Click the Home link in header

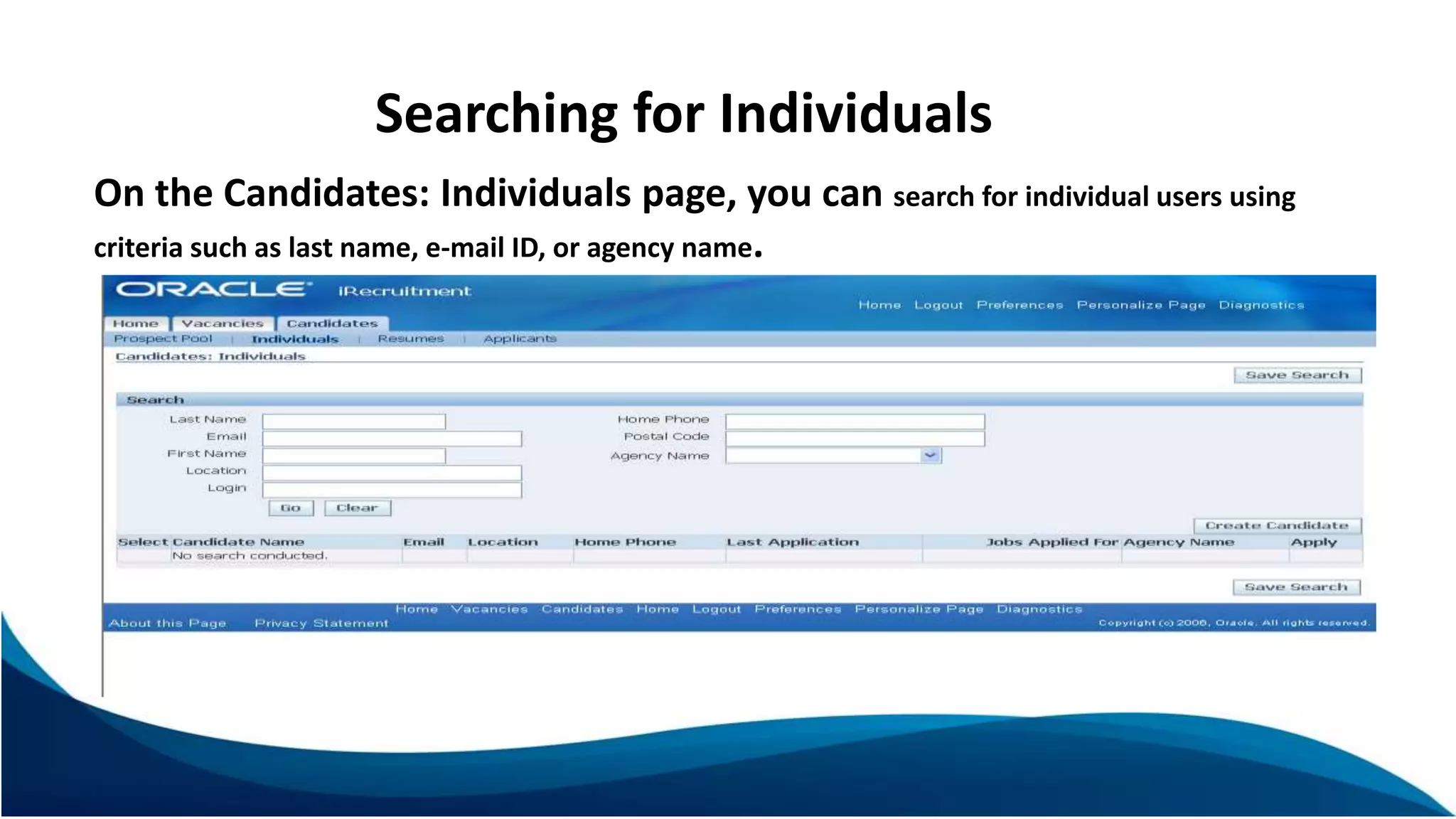879,305
